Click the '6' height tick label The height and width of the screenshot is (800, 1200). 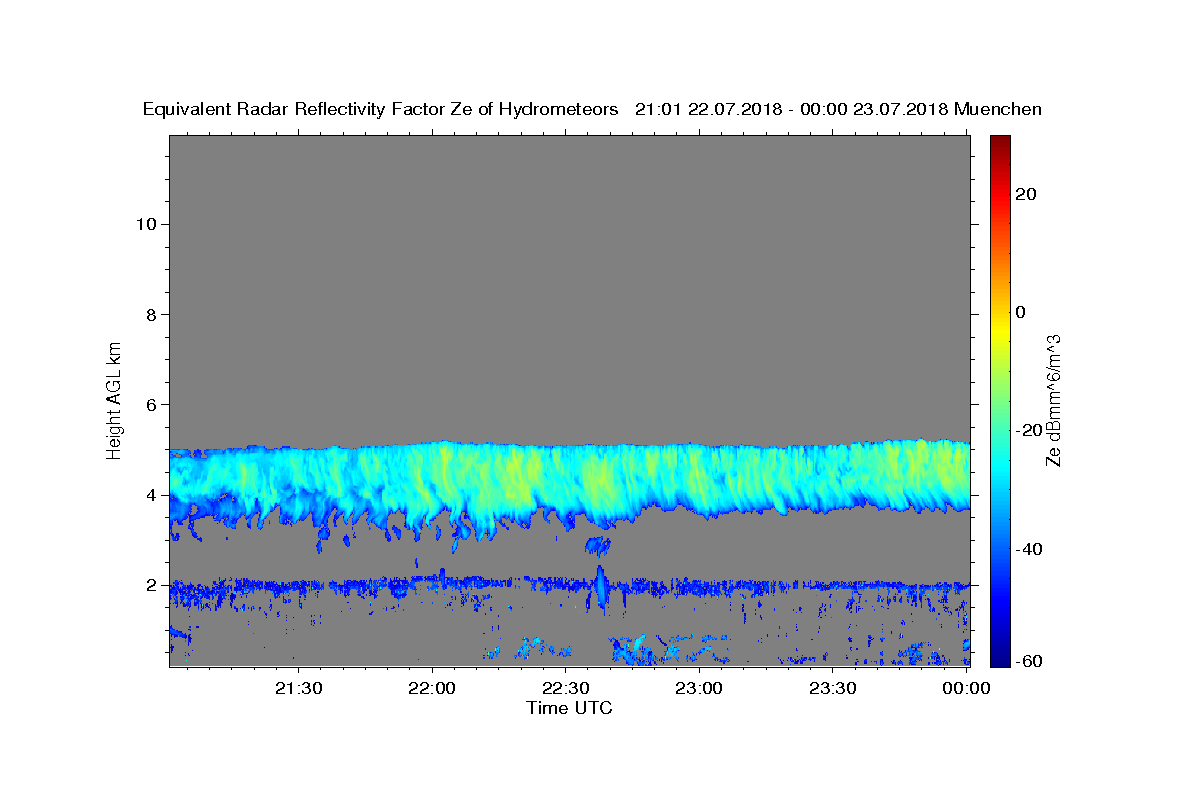149,405
